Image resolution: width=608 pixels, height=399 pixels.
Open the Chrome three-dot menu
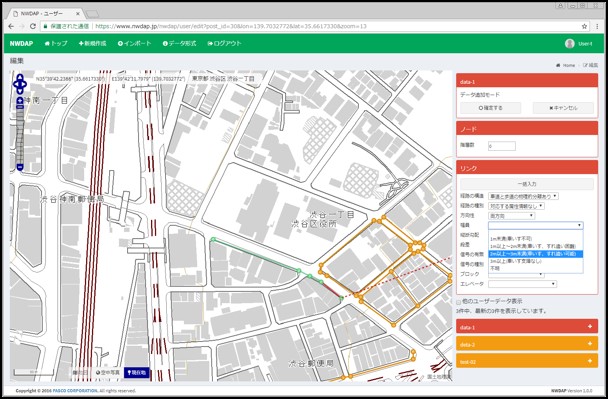tap(597, 26)
